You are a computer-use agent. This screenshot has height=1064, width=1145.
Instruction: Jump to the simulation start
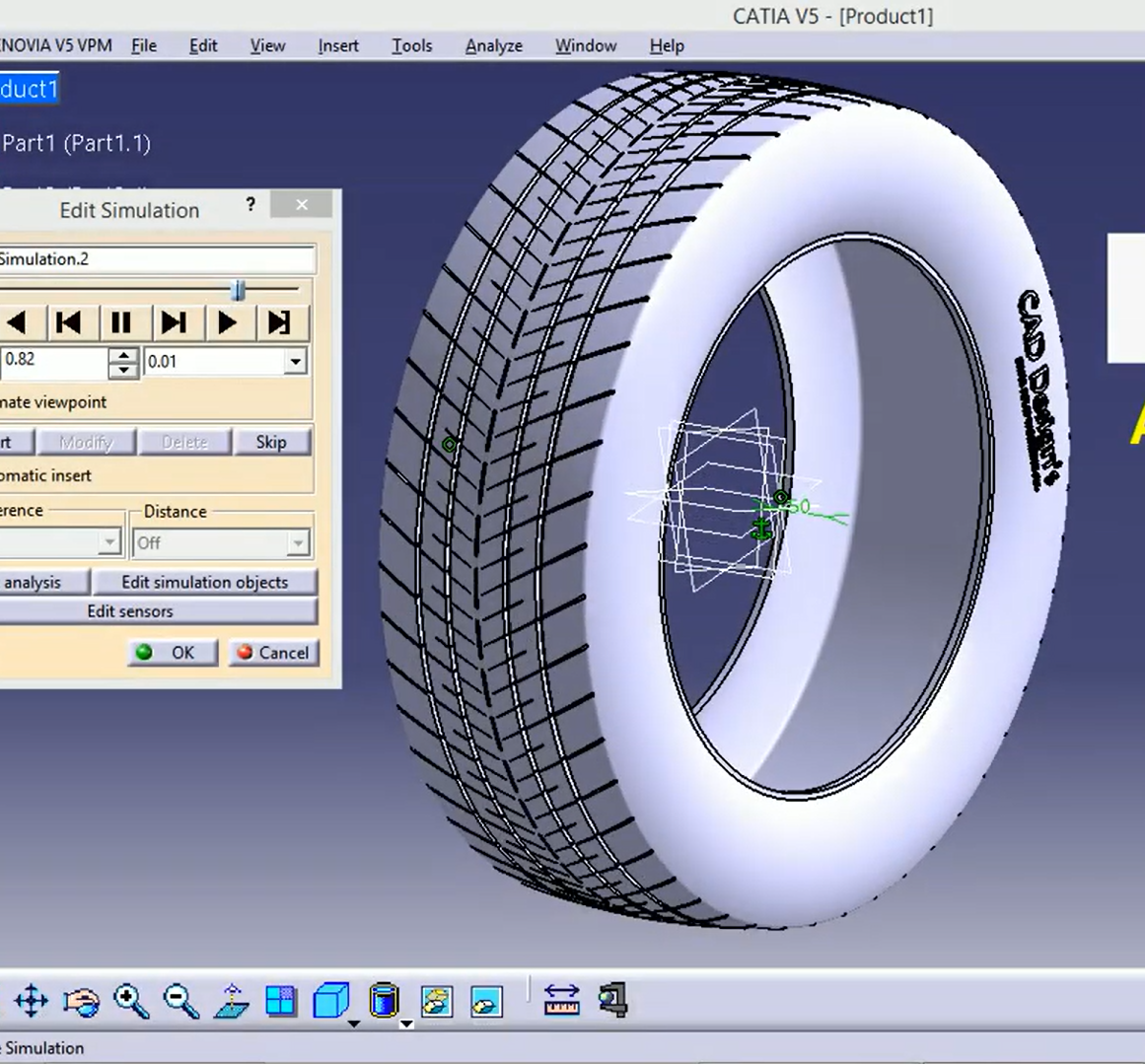point(68,322)
